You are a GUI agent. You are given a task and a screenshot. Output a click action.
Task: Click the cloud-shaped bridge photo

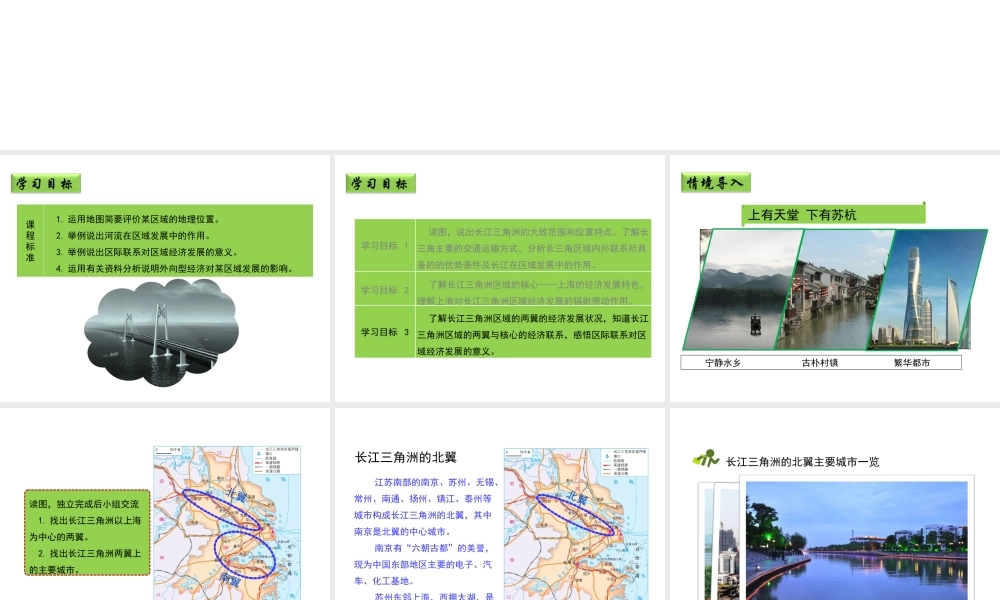(161, 332)
